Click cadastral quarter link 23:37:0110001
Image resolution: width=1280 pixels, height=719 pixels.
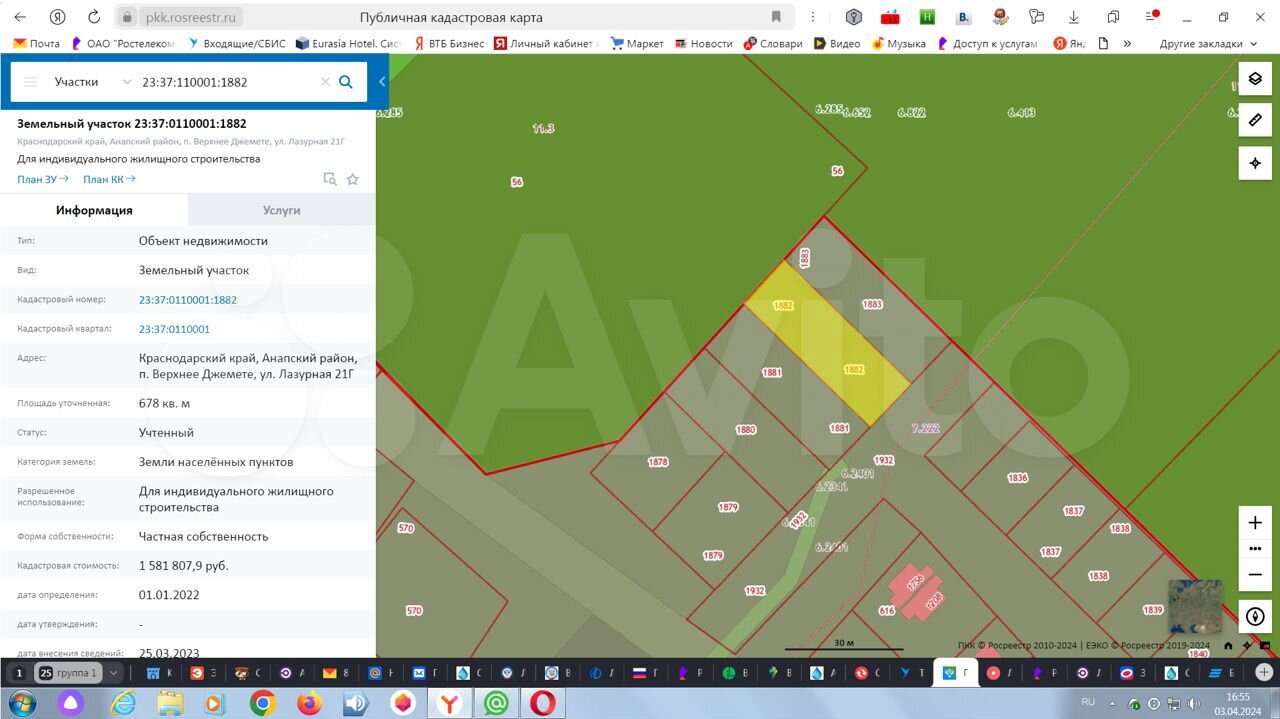174,329
